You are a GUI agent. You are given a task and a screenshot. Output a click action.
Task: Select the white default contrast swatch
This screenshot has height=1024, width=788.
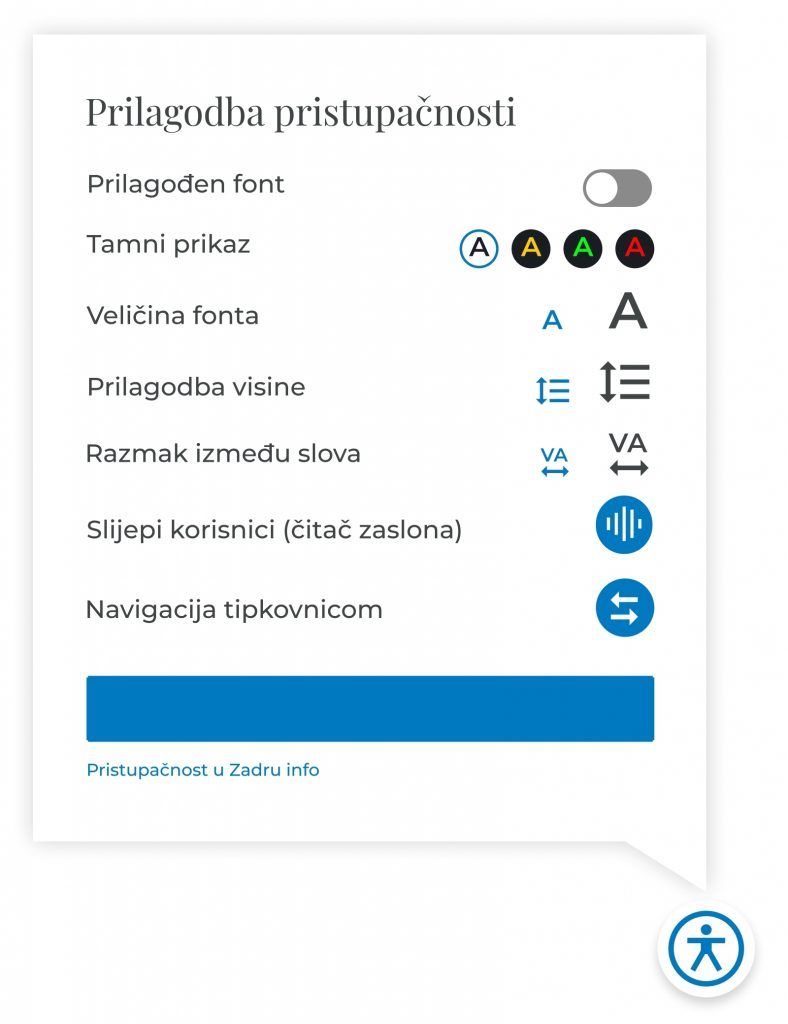(479, 248)
